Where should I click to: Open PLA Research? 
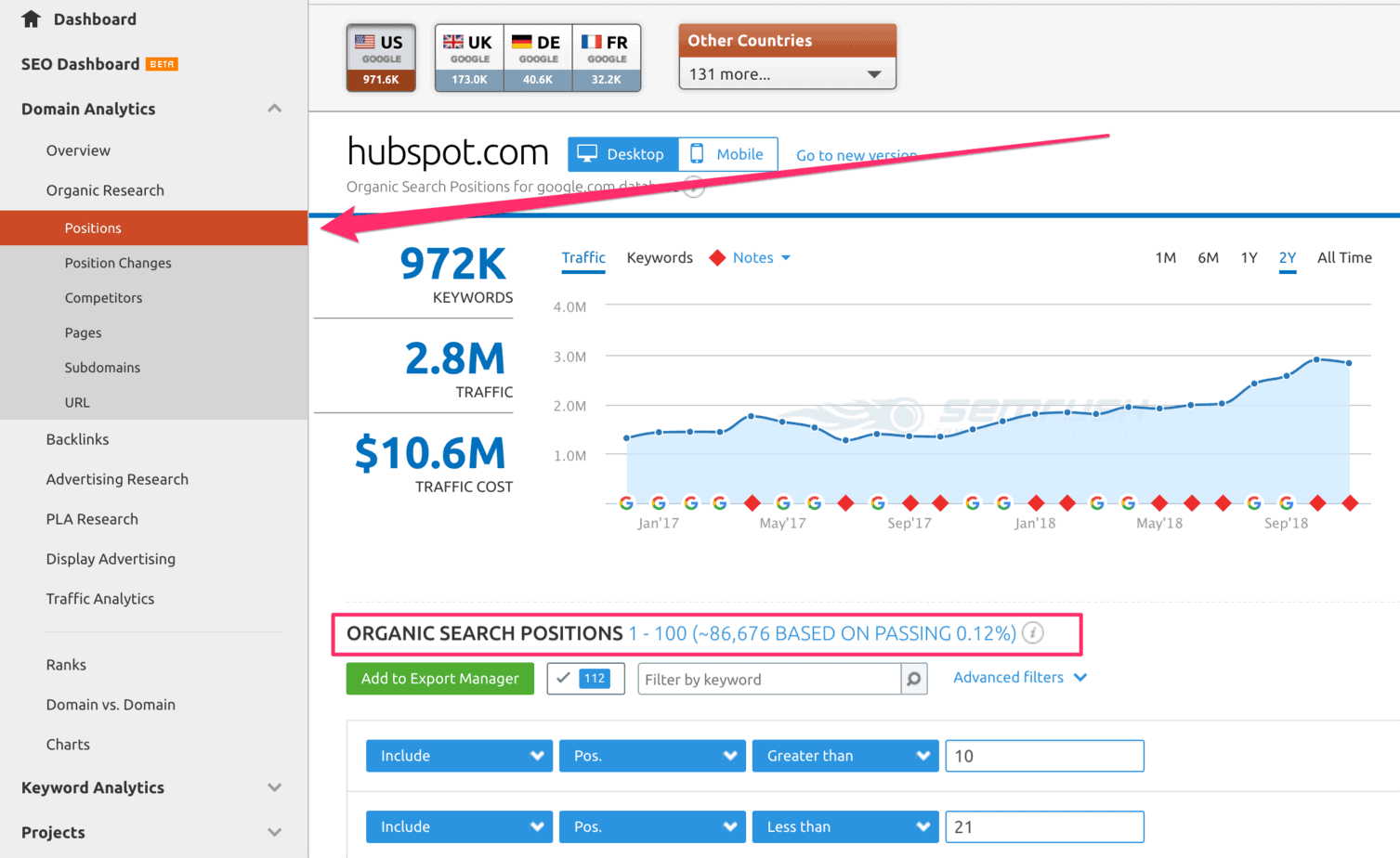92,519
